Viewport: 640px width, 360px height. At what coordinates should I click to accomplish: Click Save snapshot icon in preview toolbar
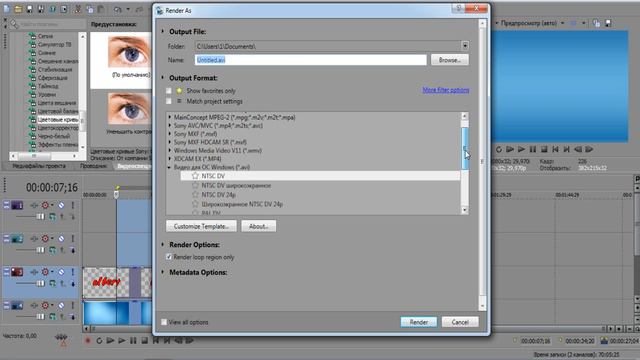[x=608, y=23]
